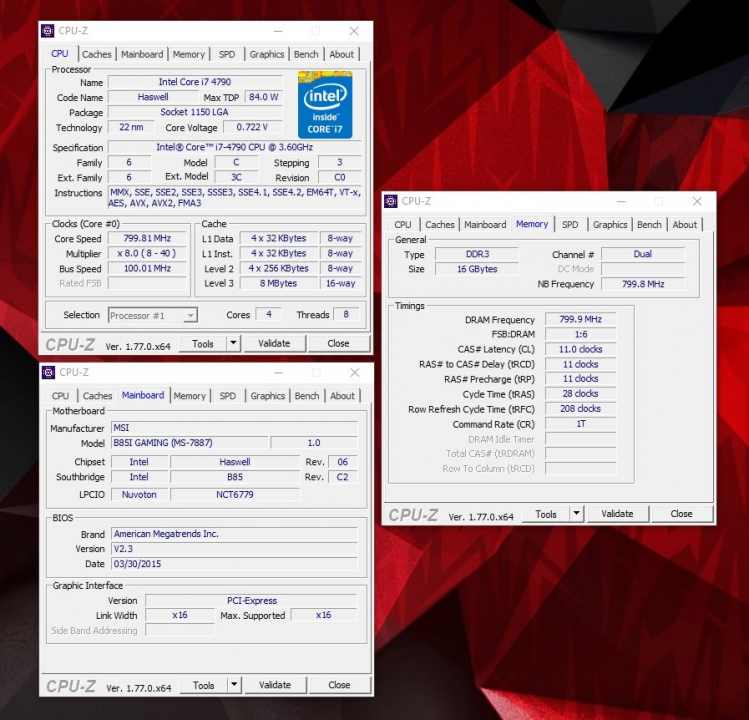Click the BIOS date 03/30/2015

[235, 564]
